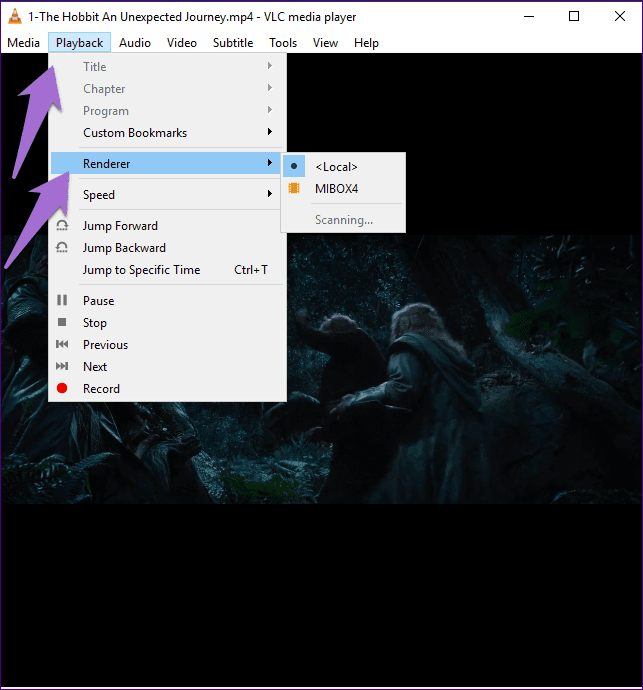Click the Previous track icon

click(62, 344)
